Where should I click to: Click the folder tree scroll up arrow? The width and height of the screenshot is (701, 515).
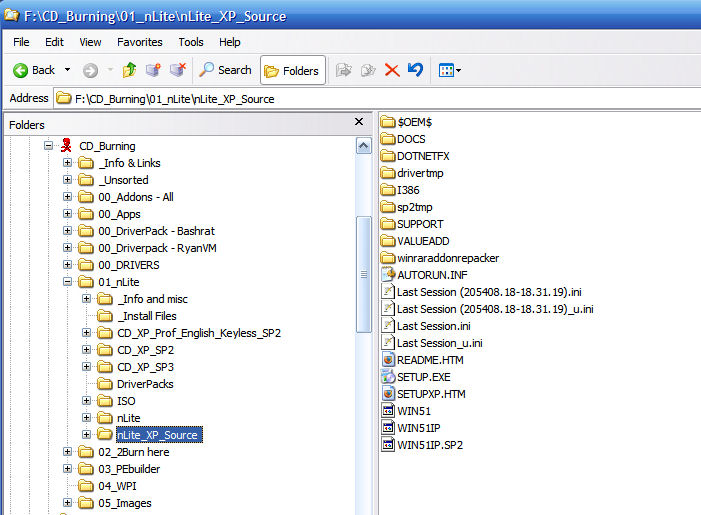pyautogui.click(x=364, y=146)
